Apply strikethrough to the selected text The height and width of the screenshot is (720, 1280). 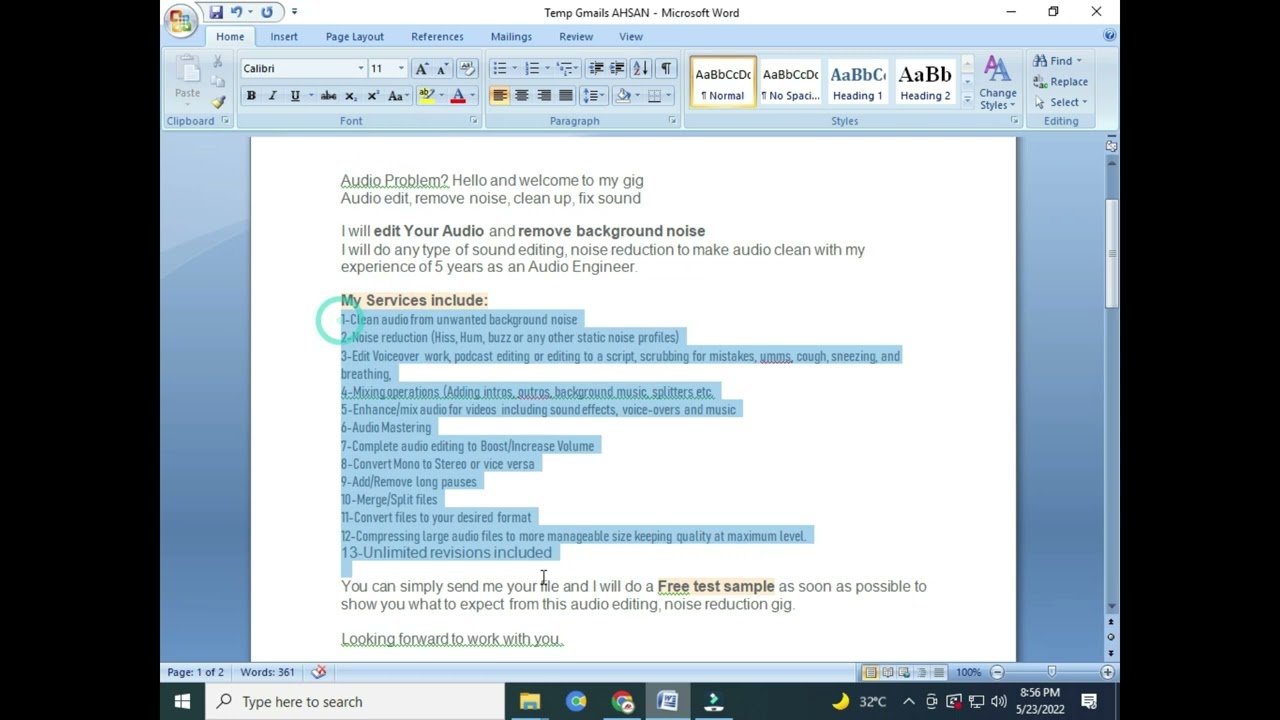coord(328,96)
